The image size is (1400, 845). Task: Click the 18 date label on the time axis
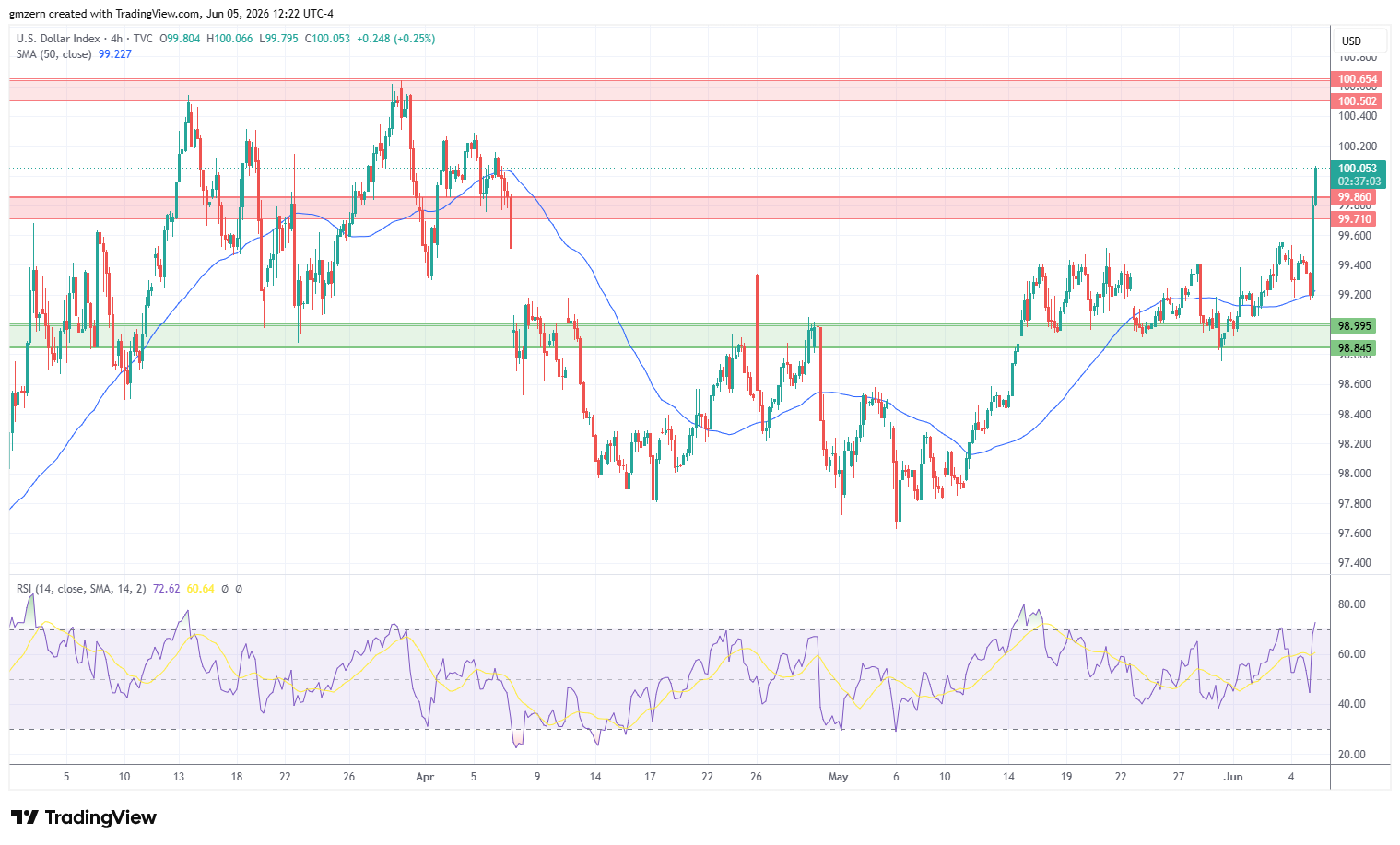237,777
